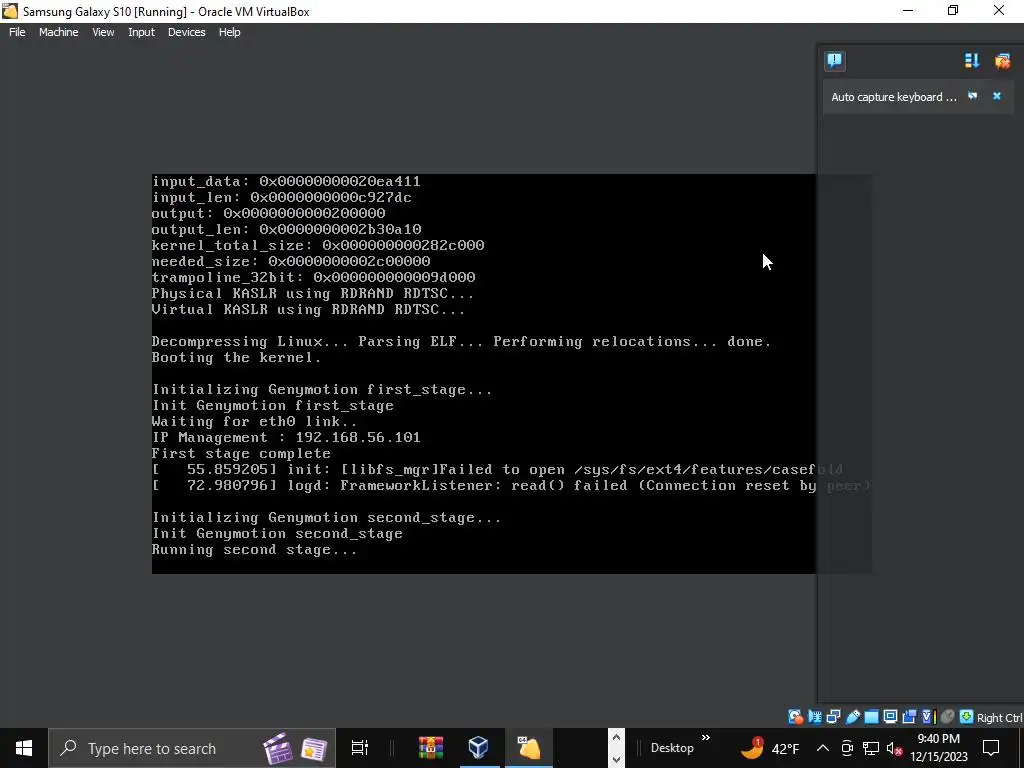This screenshot has width=1024, height=768.
Task: Open the Input menu
Action: (141, 32)
